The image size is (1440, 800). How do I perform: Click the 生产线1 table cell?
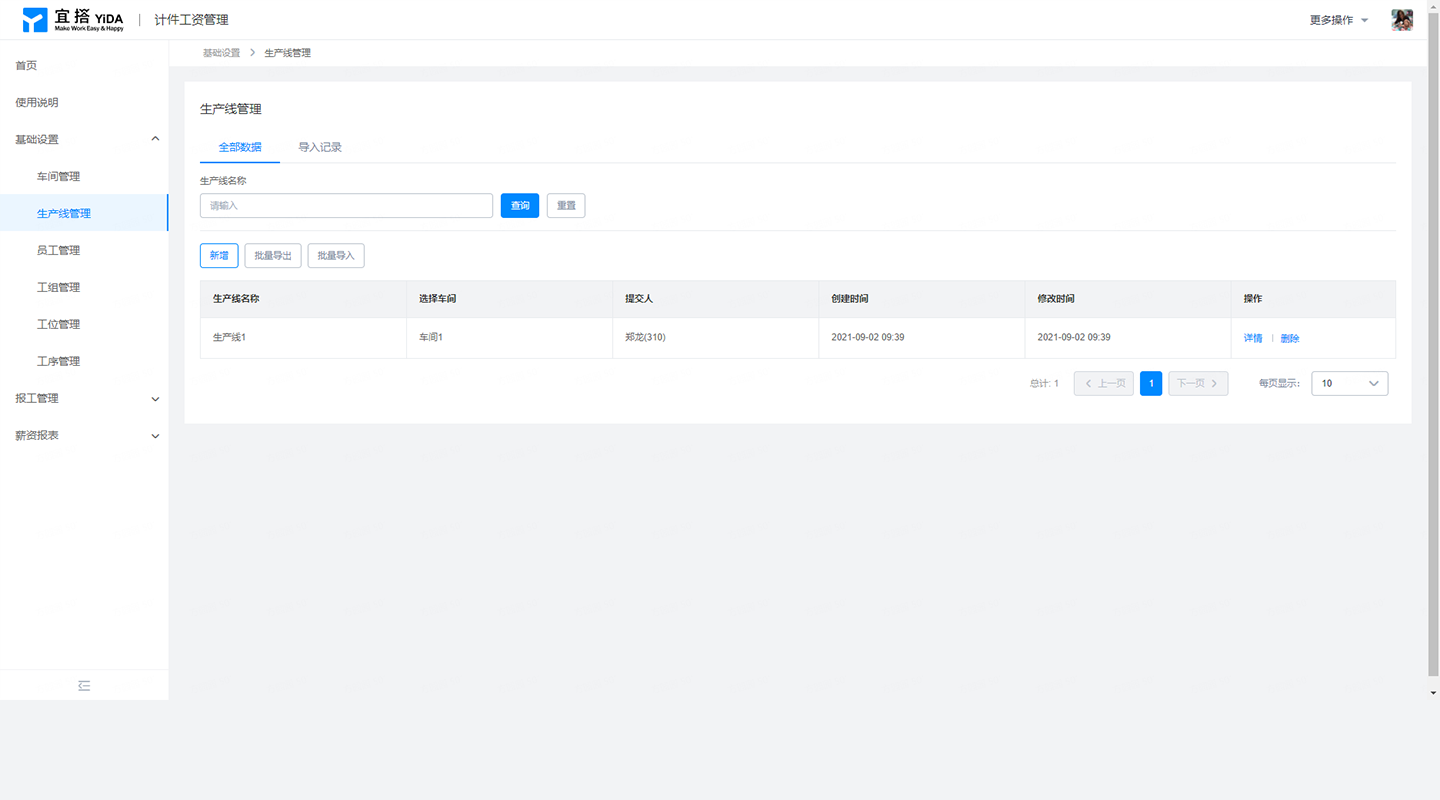coord(303,338)
